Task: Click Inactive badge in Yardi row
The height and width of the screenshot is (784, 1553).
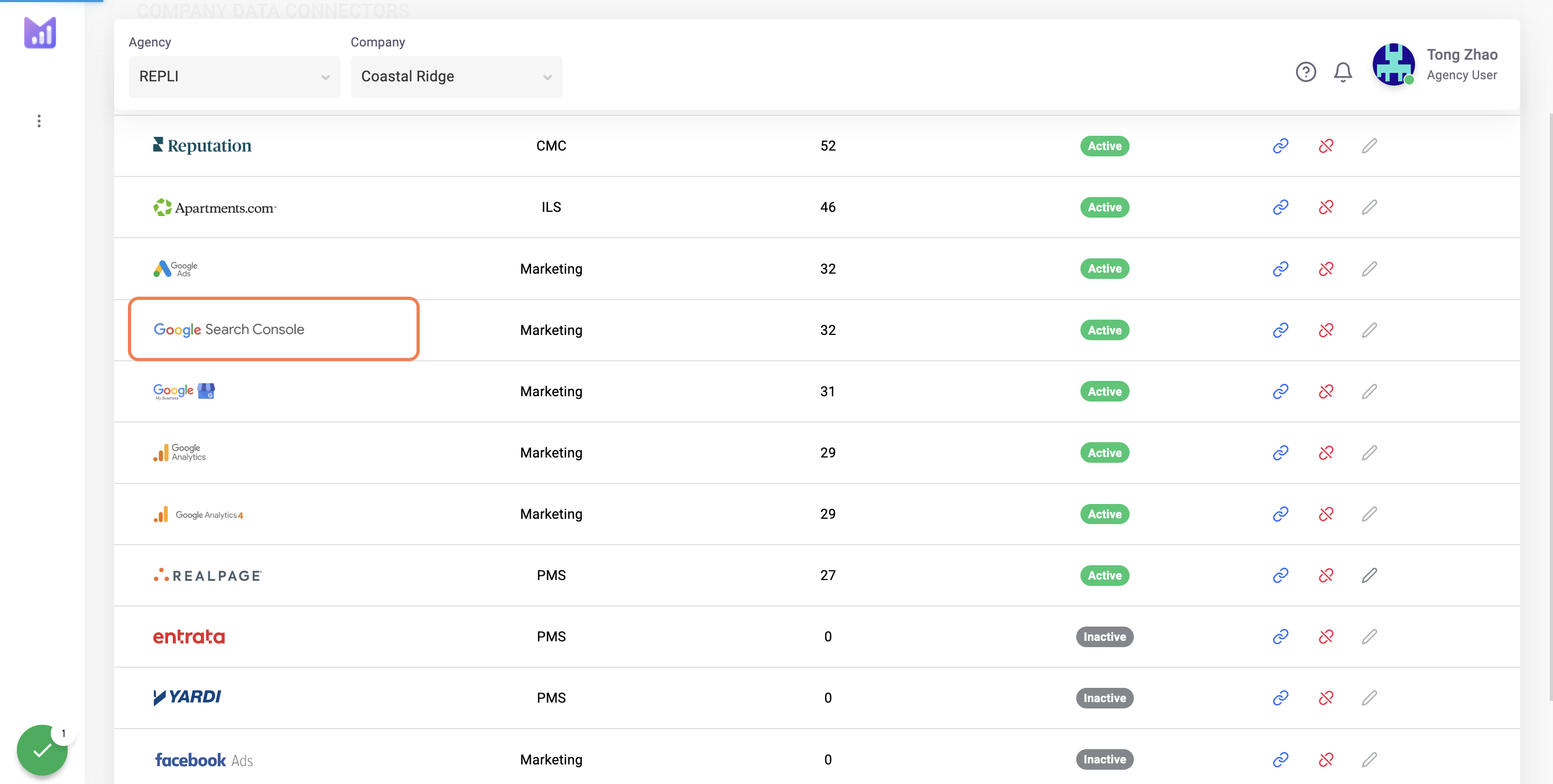Action: (x=1104, y=698)
